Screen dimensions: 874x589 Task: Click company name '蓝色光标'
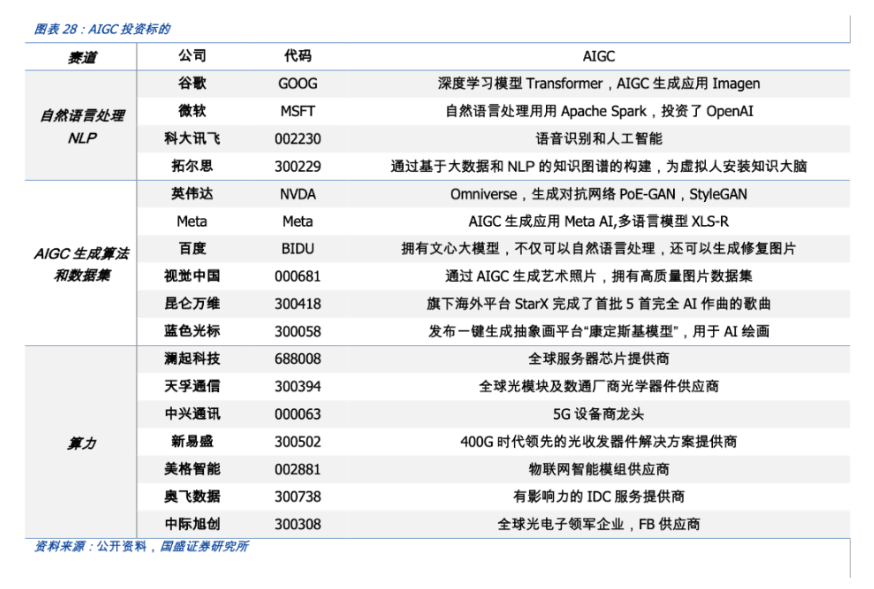192,331
